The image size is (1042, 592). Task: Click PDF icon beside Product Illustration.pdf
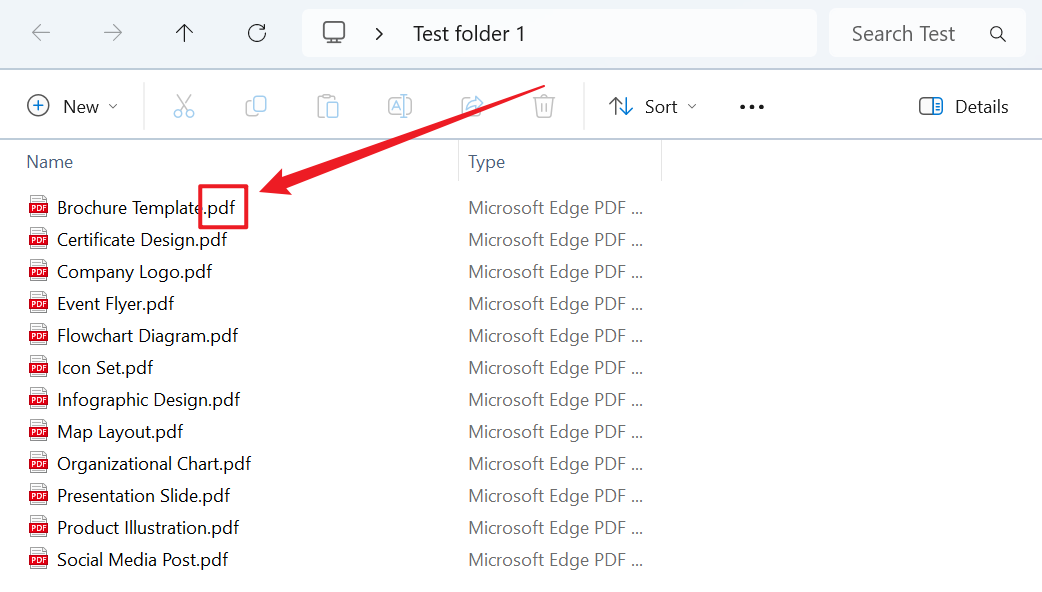point(39,527)
